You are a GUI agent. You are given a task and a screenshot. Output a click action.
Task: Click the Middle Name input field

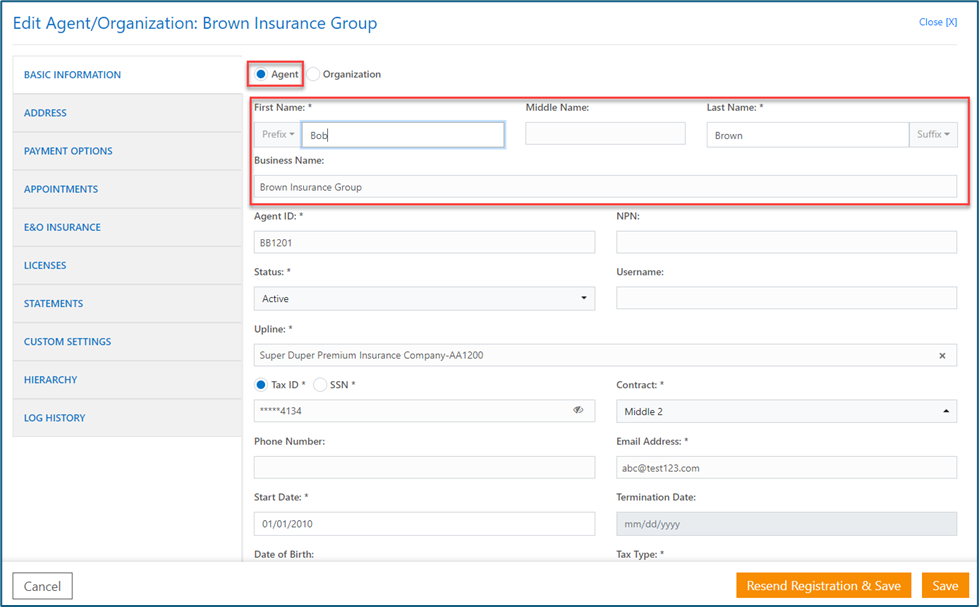click(605, 134)
